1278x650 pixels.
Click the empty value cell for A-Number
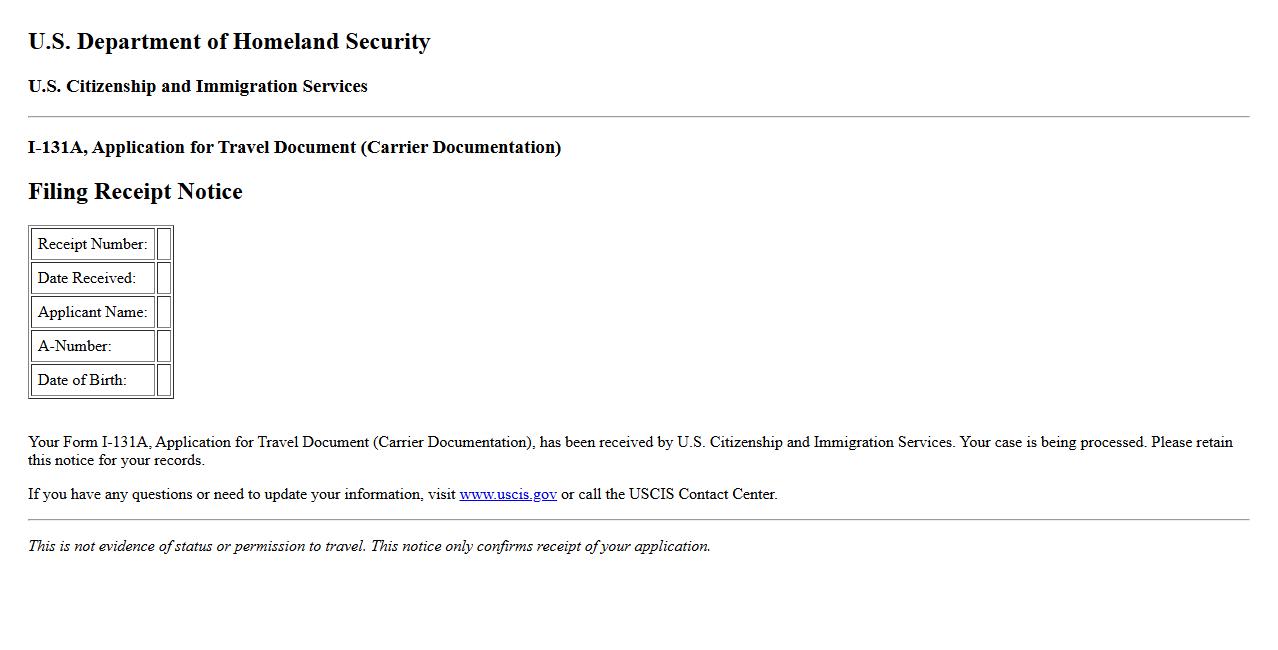(164, 346)
